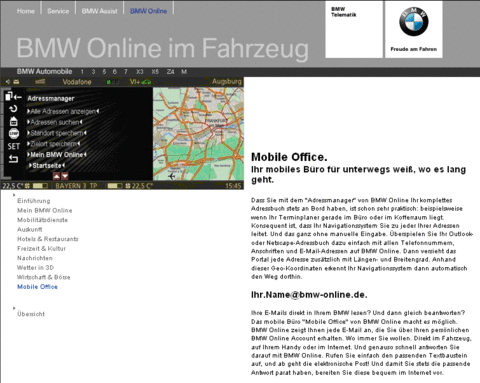This screenshot has width=480, height=383.
Task: Click the STOP sign icon in iDrive sidebar
Action: (x=14, y=134)
